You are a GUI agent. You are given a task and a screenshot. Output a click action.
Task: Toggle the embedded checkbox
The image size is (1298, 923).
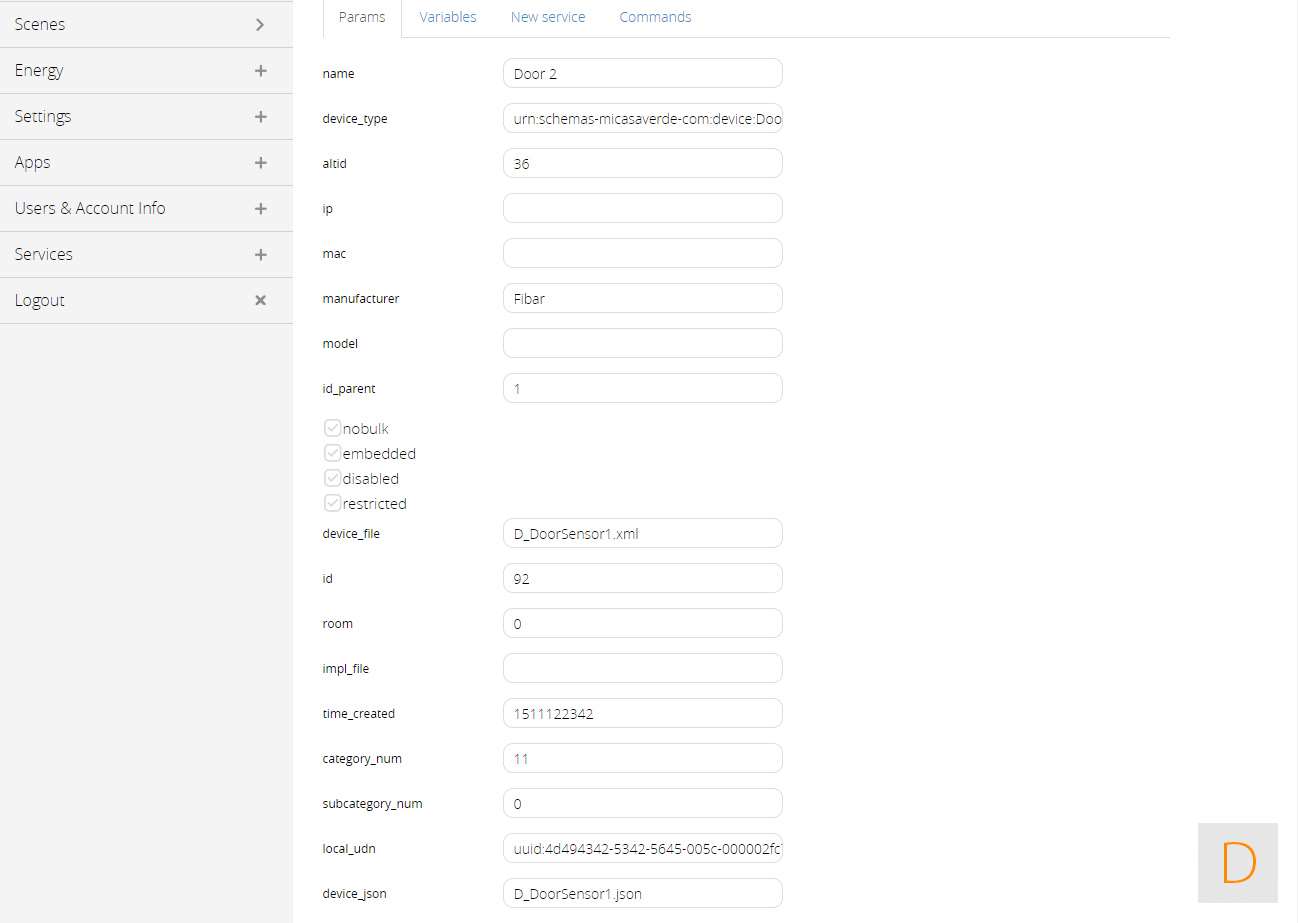tap(333, 453)
